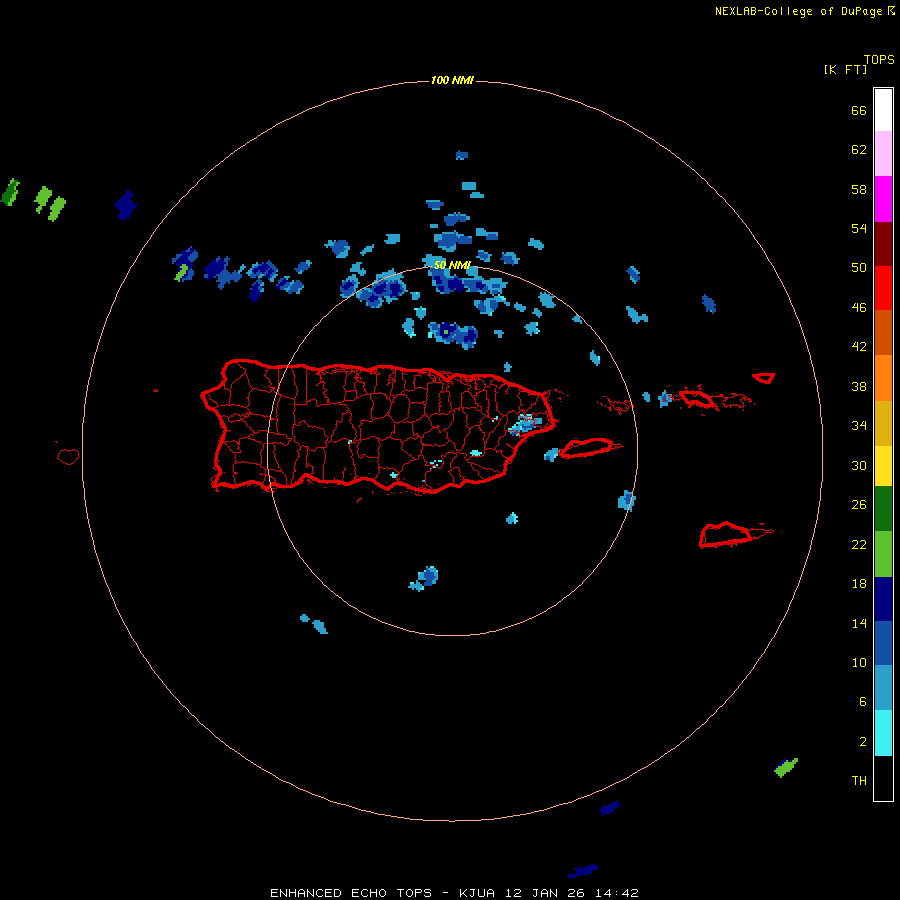Click the small Mona Island outline to the west

(68, 456)
